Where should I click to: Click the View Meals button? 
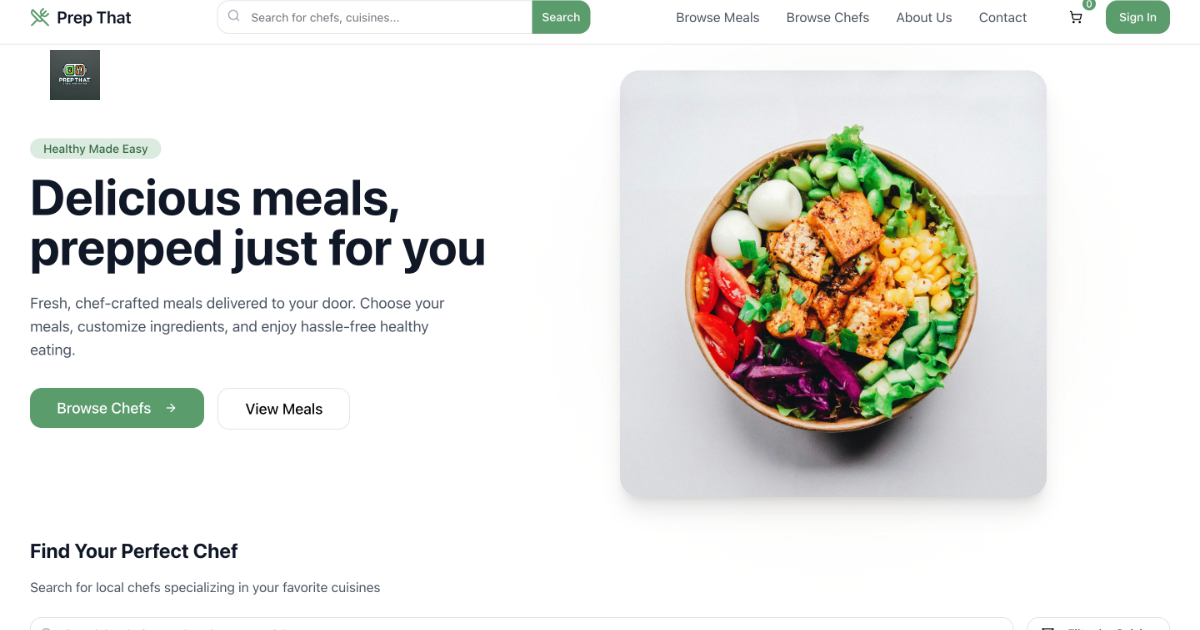(284, 409)
